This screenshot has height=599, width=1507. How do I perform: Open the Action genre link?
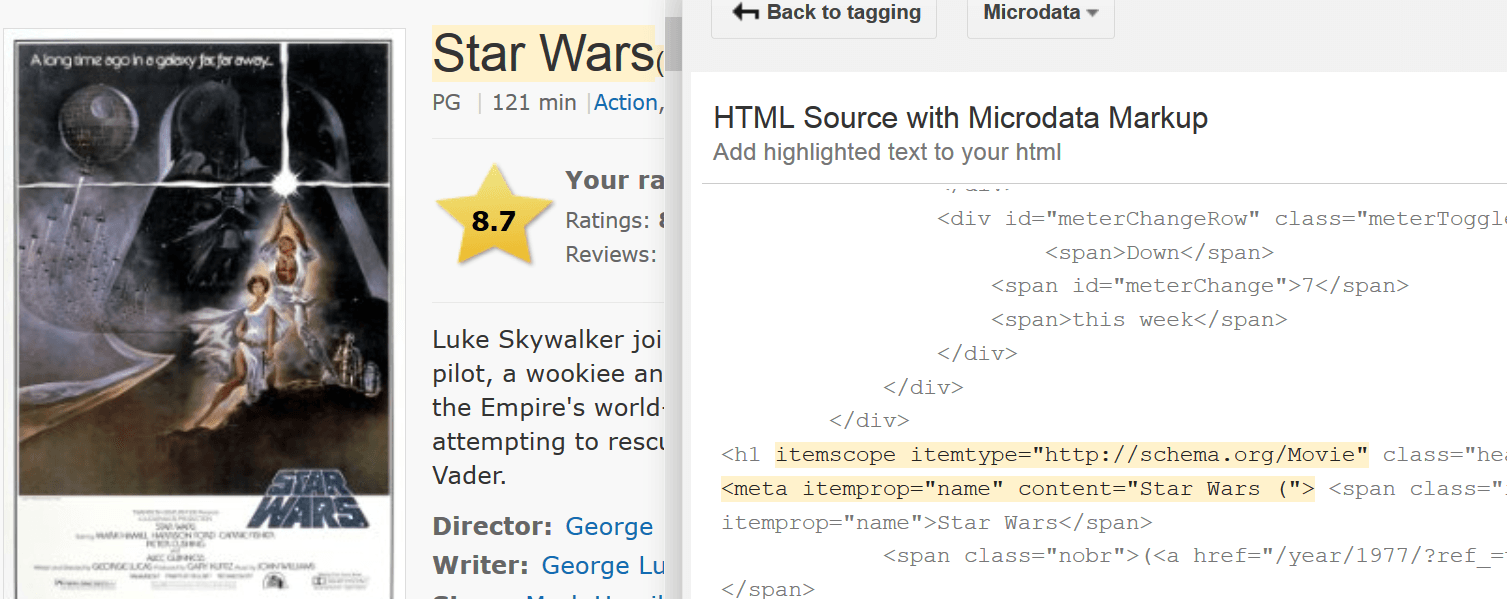tap(626, 102)
